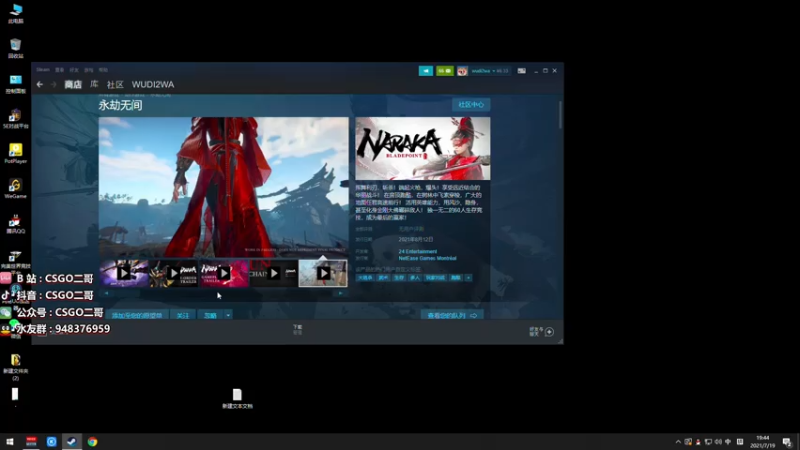Image resolution: width=800 pixels, height=450 pixels.
Task: Click the red app on taskbar
Action: [31, 442]
